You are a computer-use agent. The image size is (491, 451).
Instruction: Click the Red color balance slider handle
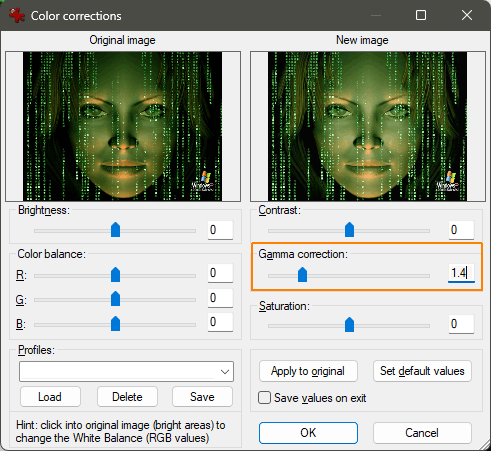[115, 274]
